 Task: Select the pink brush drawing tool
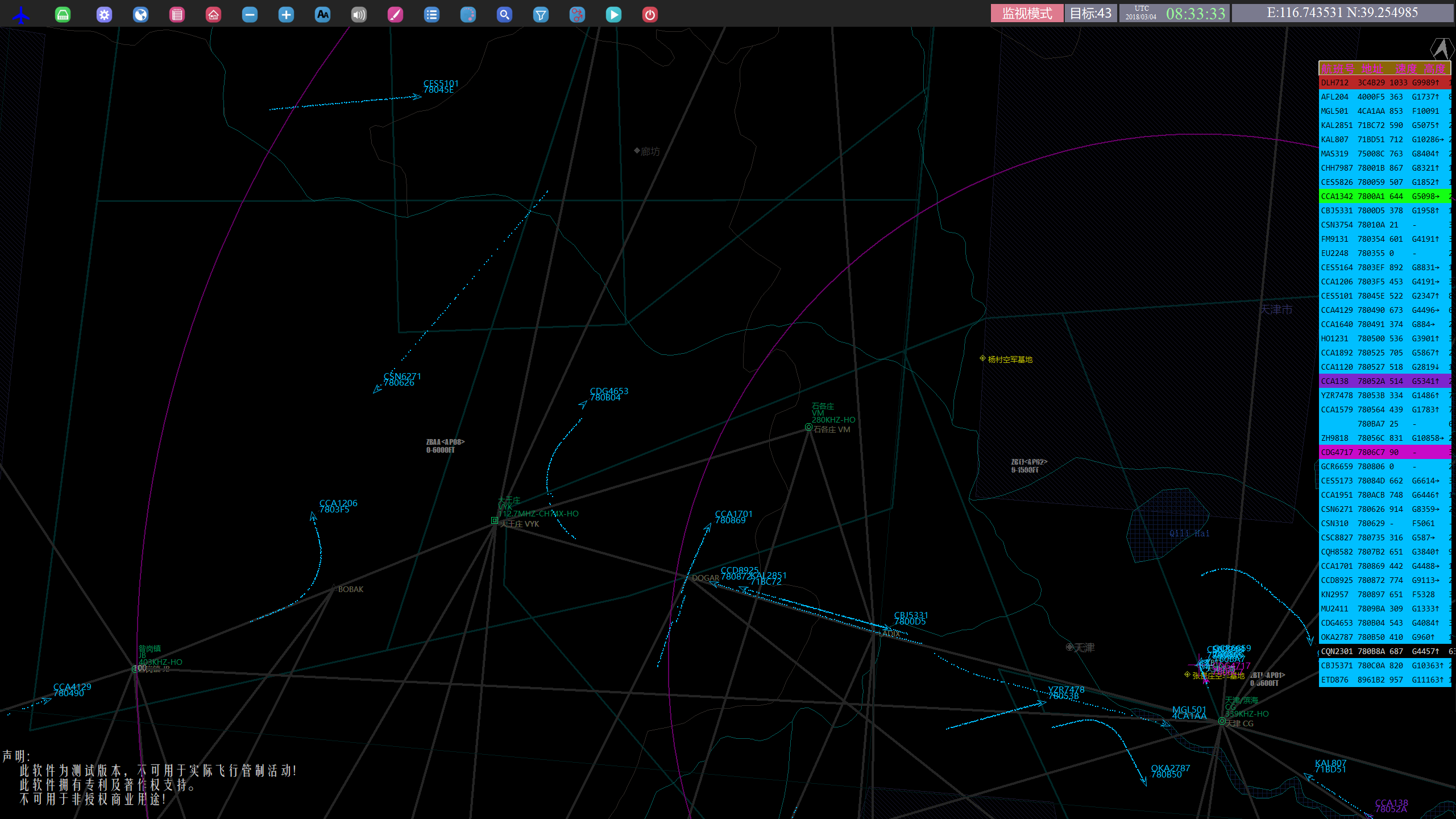point(395,14)
